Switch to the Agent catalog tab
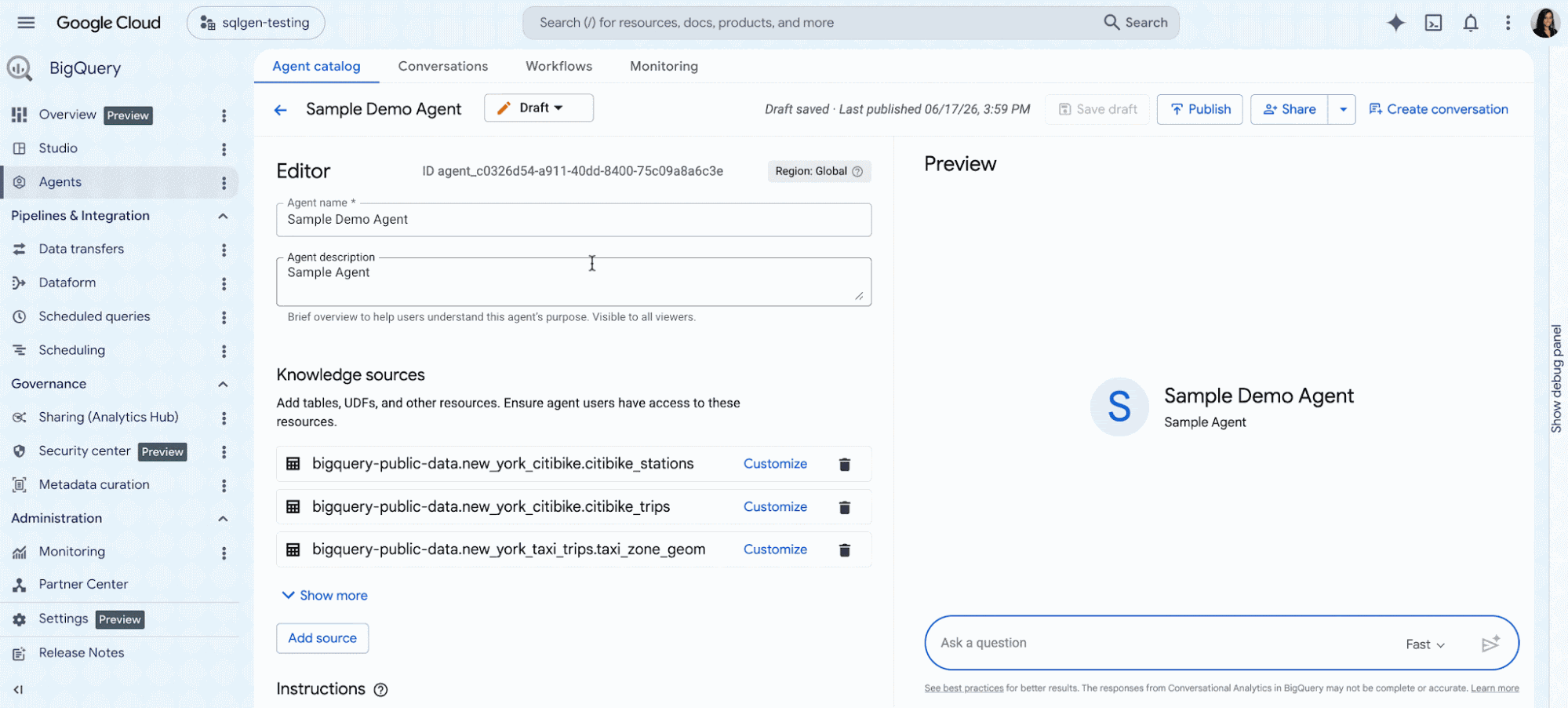Image resolution: width=1568 pixels, height=708 pixels. [x=316, y=66]
